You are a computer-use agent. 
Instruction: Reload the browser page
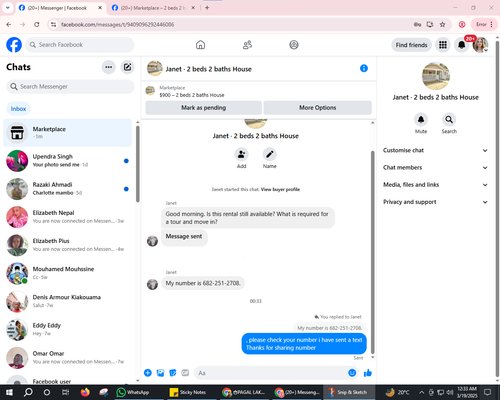[37, 24]
